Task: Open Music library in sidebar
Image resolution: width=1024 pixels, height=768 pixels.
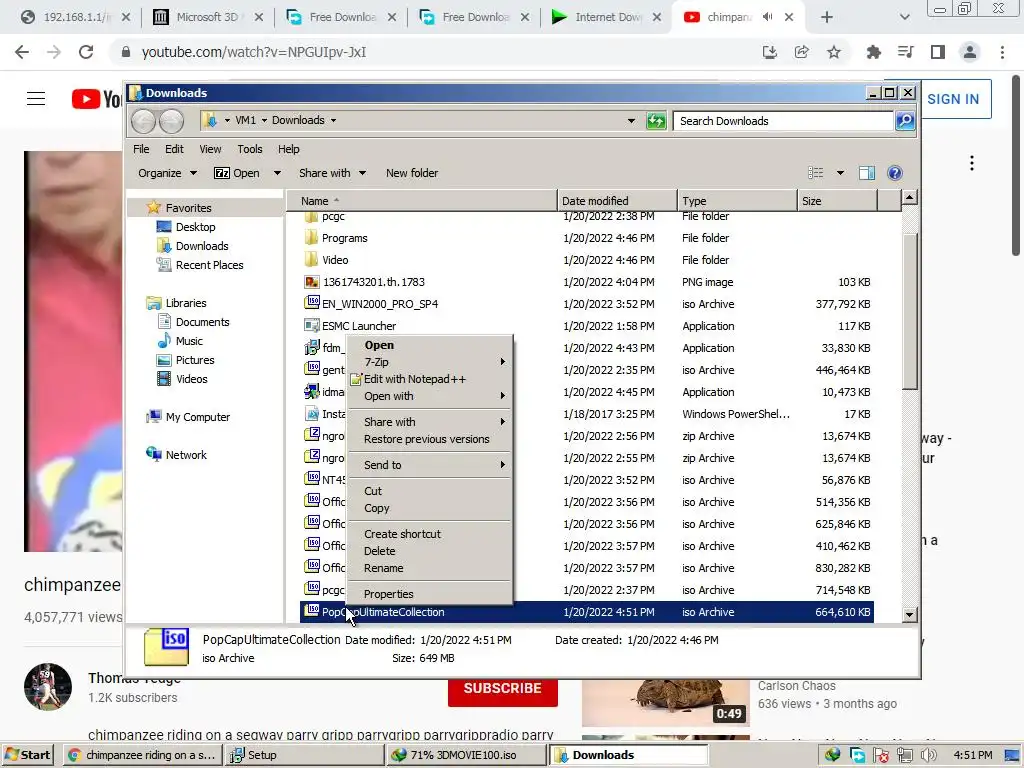Action: pyautogui.click(x=180, y=341)
